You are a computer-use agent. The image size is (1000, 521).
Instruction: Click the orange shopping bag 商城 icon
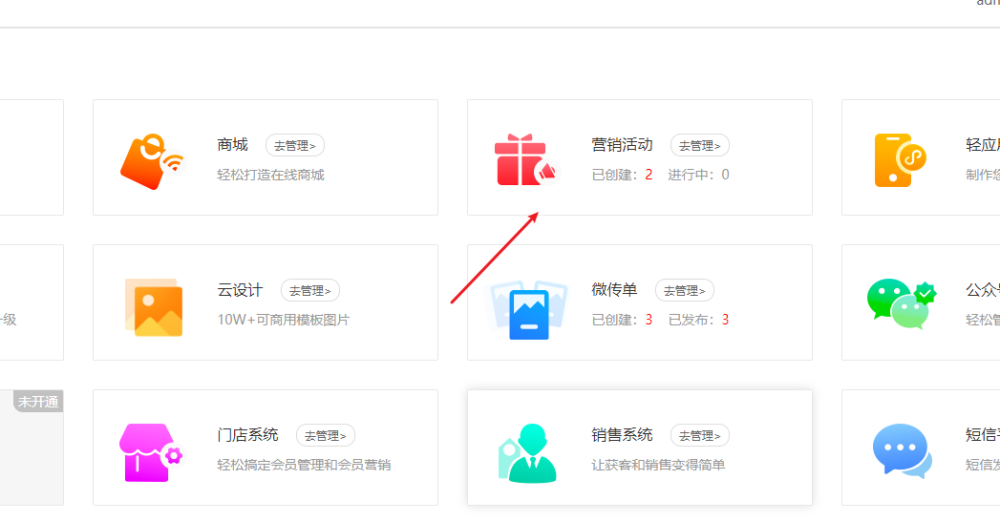152,161
